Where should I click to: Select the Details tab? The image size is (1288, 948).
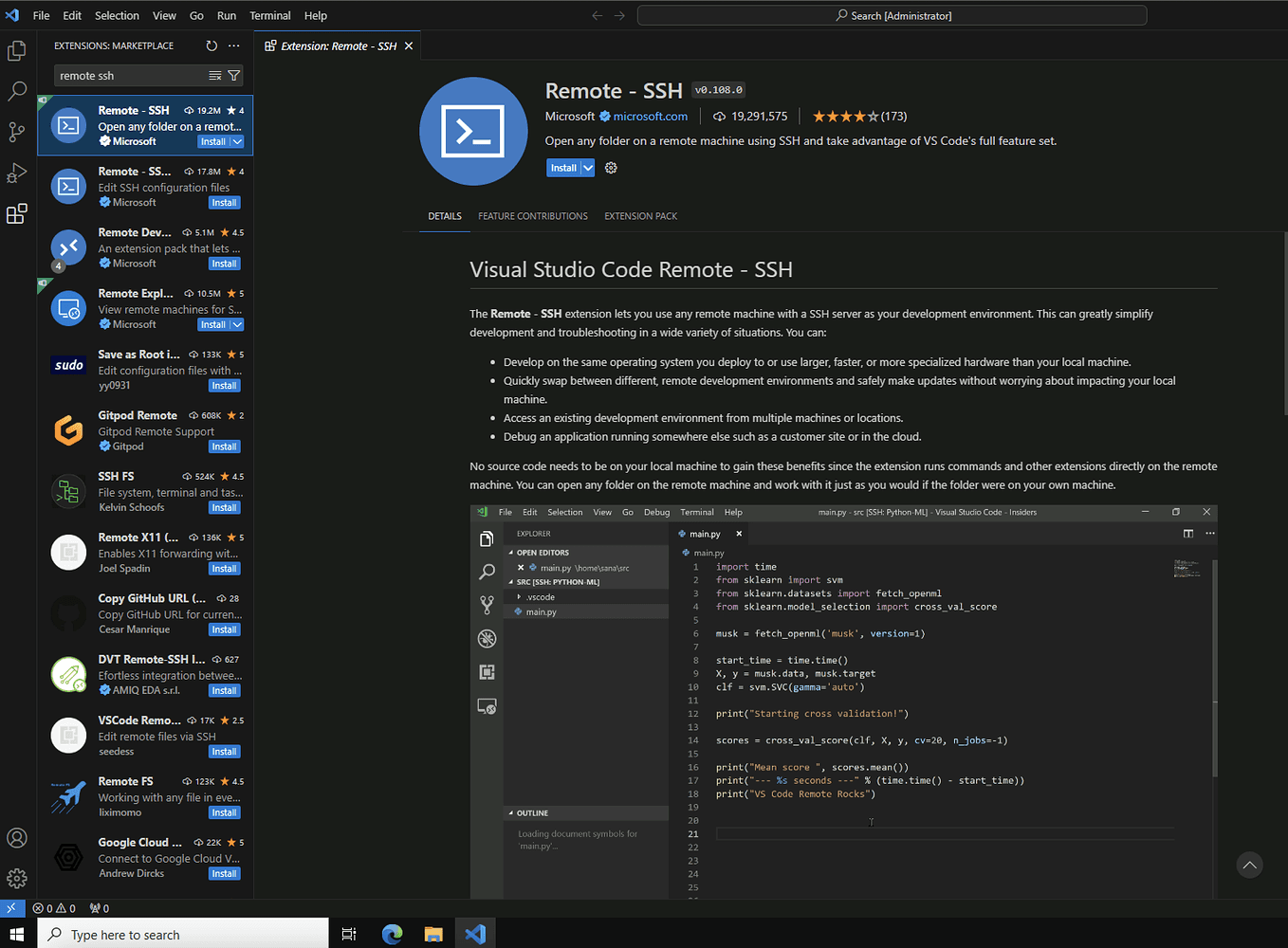(x=445, y=216)
